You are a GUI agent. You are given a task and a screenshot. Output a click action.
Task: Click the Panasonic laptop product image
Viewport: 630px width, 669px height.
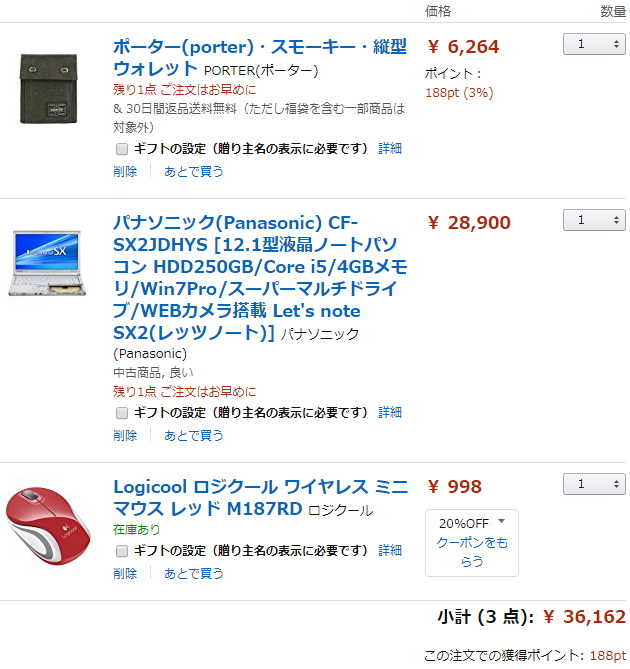point(47,263)
